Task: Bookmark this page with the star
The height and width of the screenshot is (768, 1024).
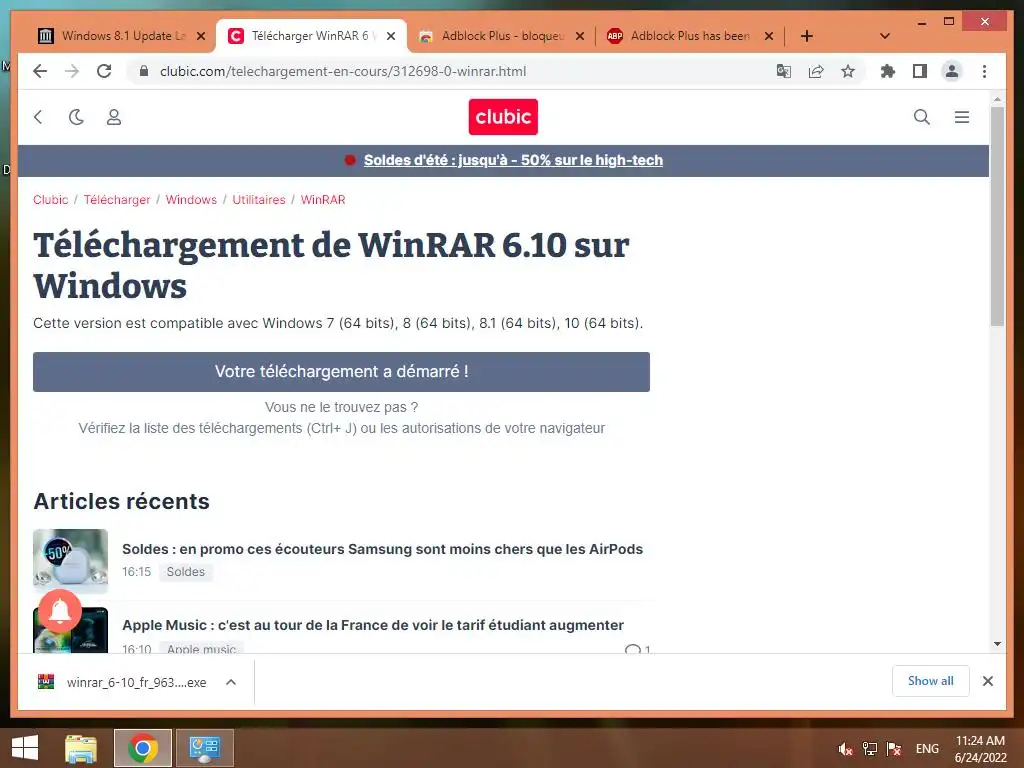Action: pyautogui.click(x=848, y=71)
